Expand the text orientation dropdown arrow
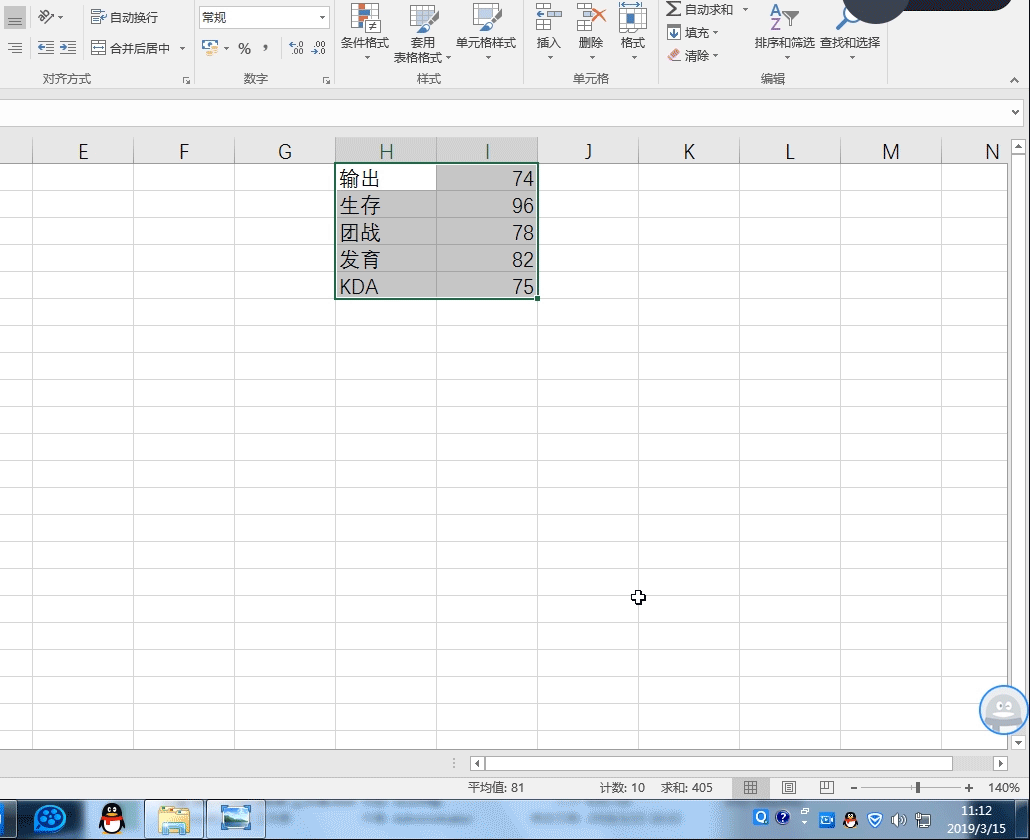The image size is (1030, 840). pyautogui.click(x=60, y=17)
